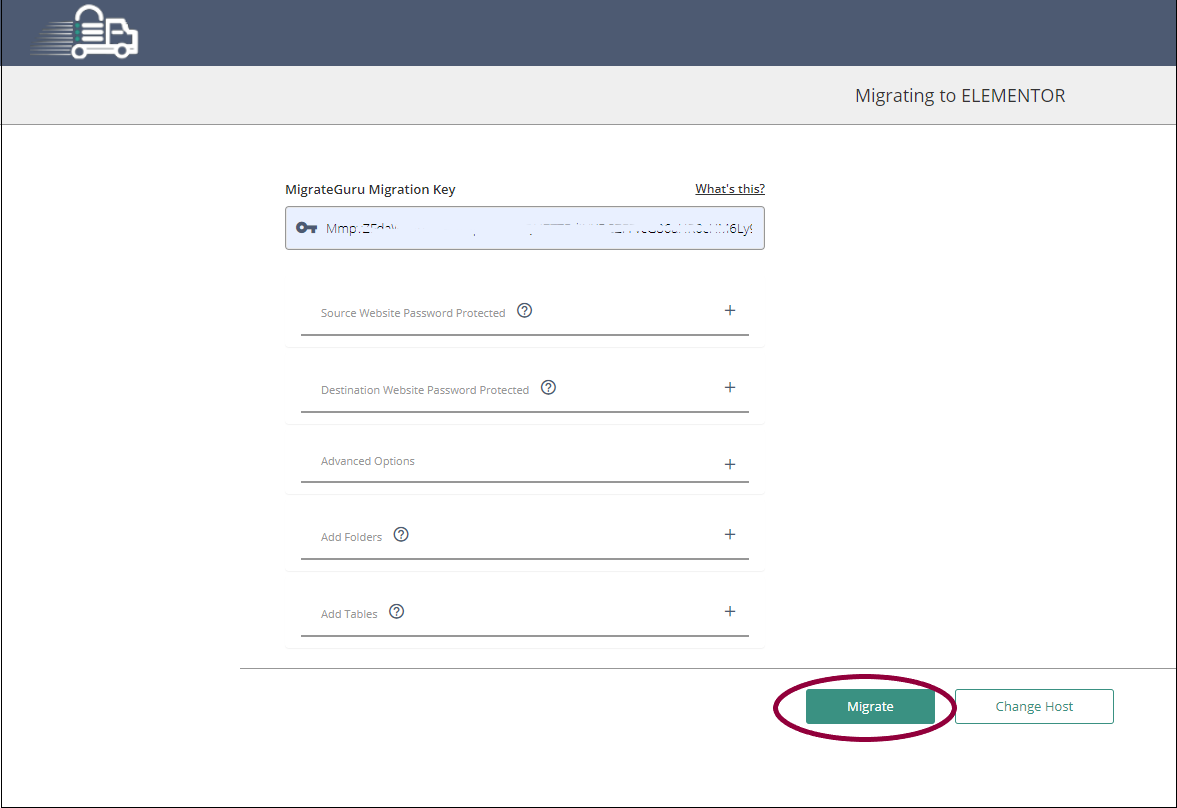Expand the Source Website Password Protected section
The width and height of the screenshot is (1177, 808).
point(730,310)
